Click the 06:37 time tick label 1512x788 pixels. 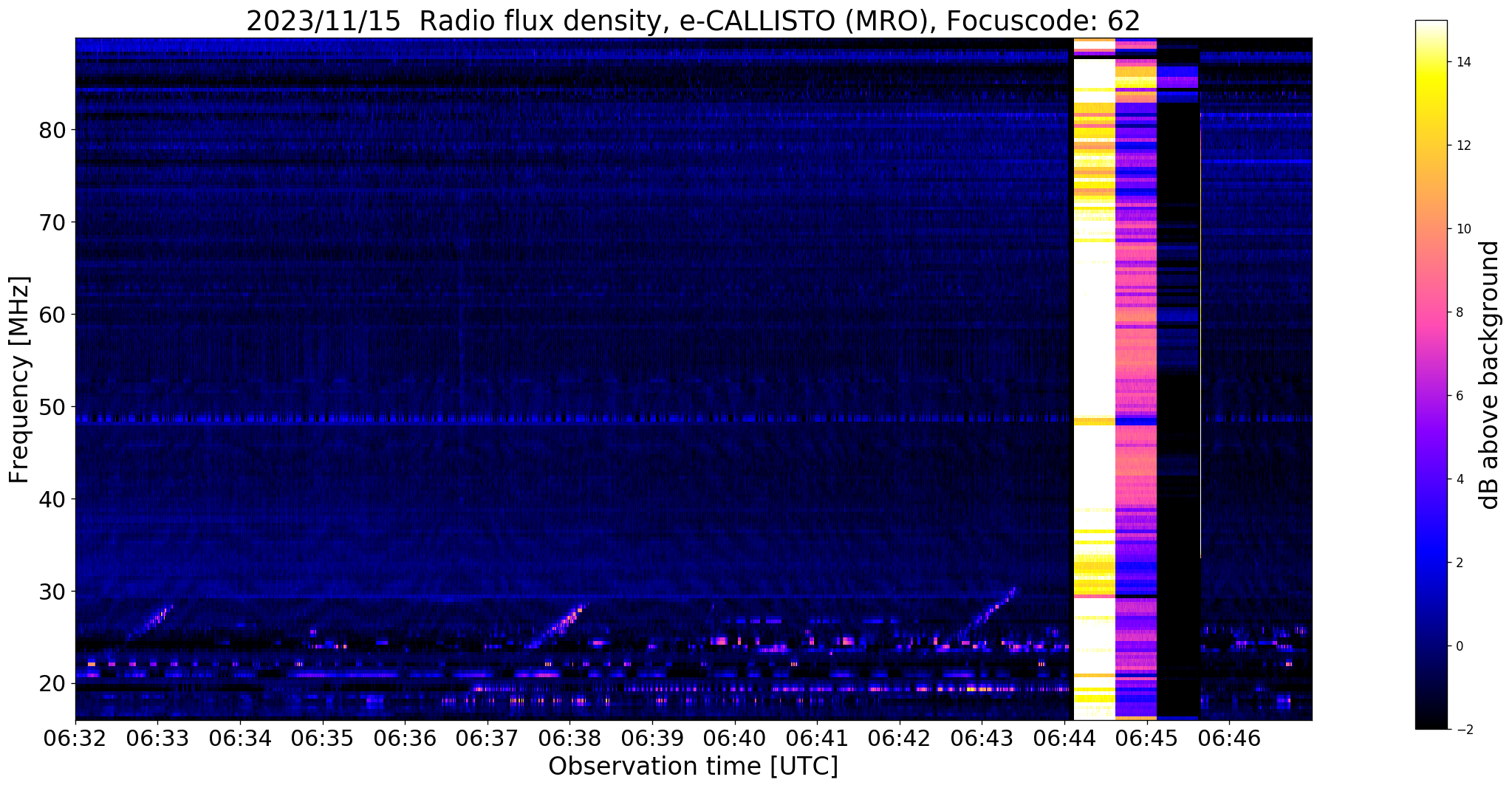(488, 739)
